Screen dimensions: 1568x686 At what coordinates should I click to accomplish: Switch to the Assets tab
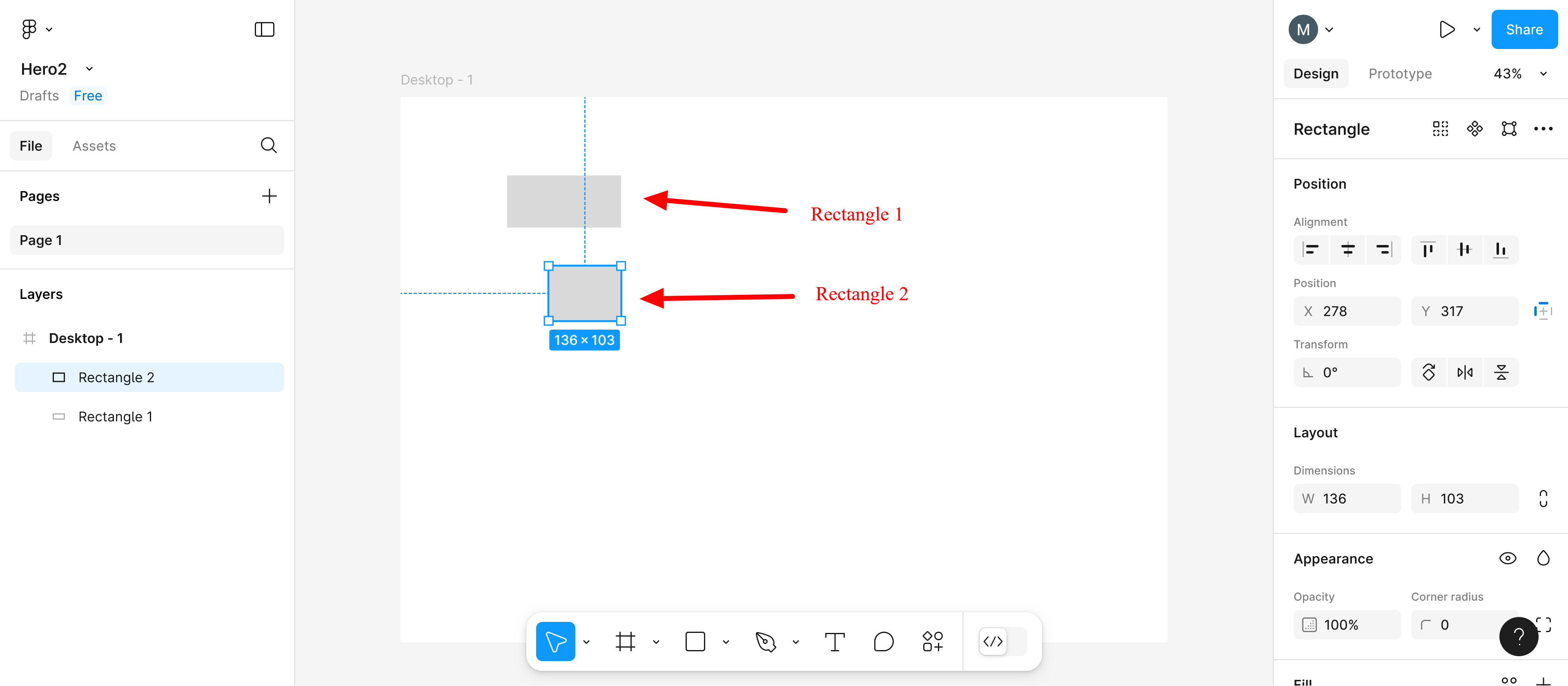(x=94, y=146)
